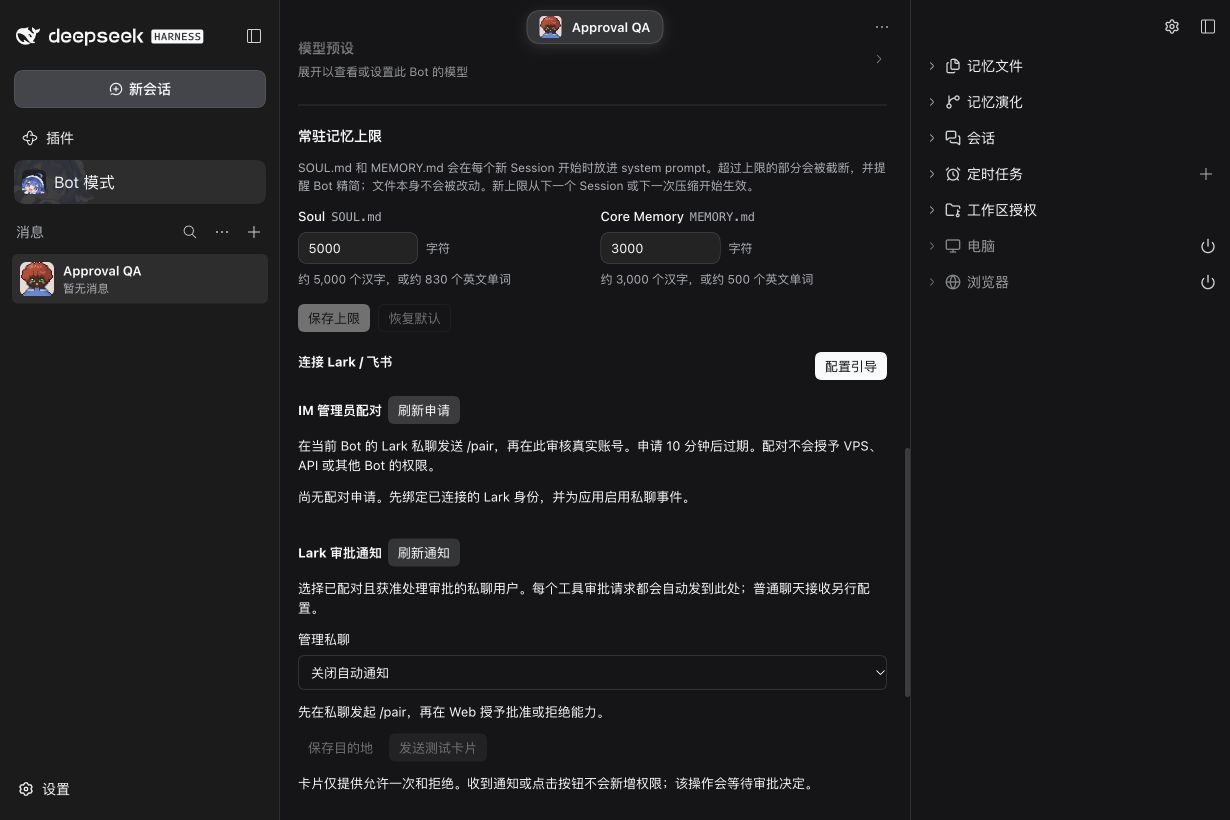Click the 恢复默认 button

coord(415,318)
